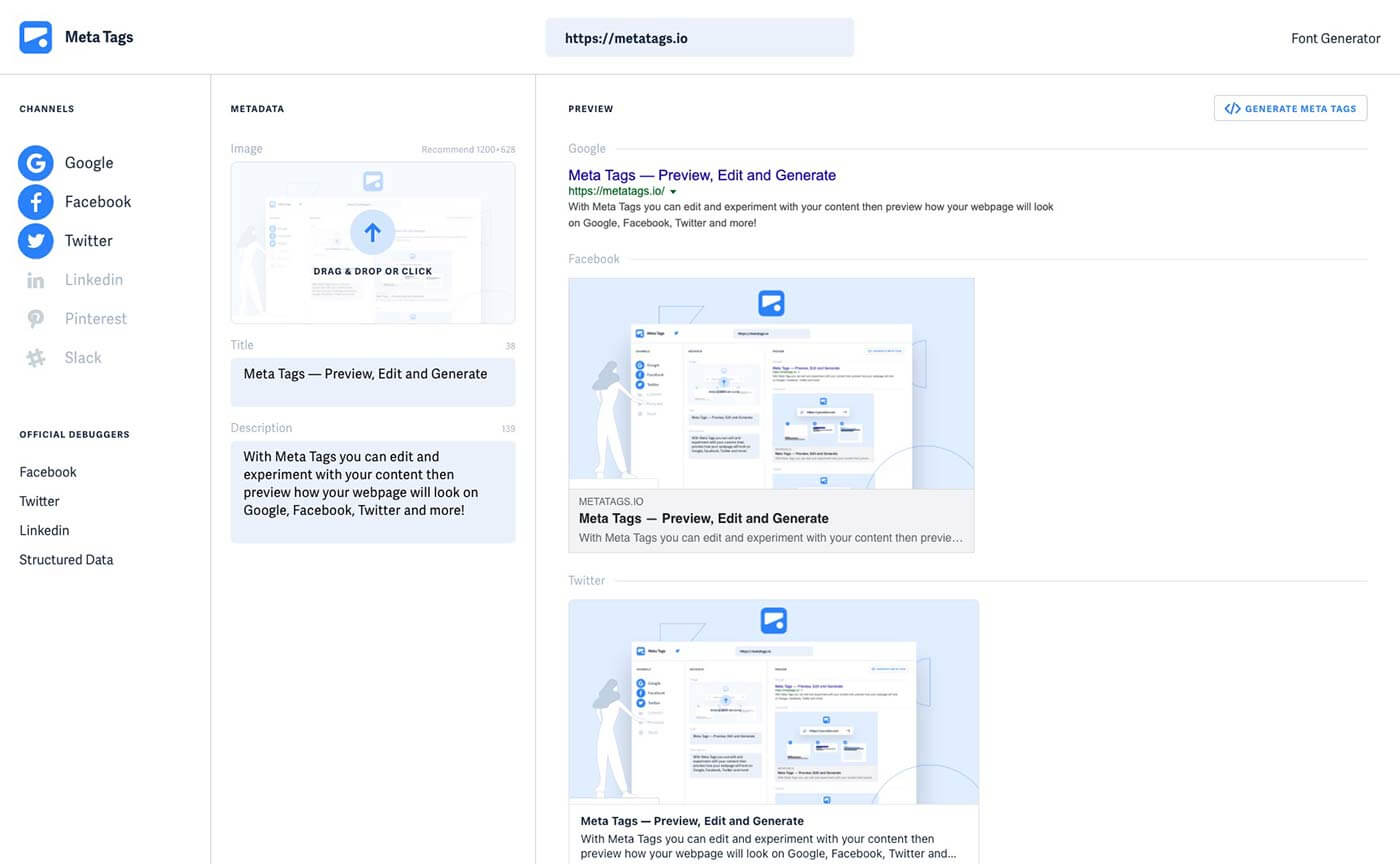Open the Structured Data debugger link
The image size is (1400, 864).
[66, 560]
